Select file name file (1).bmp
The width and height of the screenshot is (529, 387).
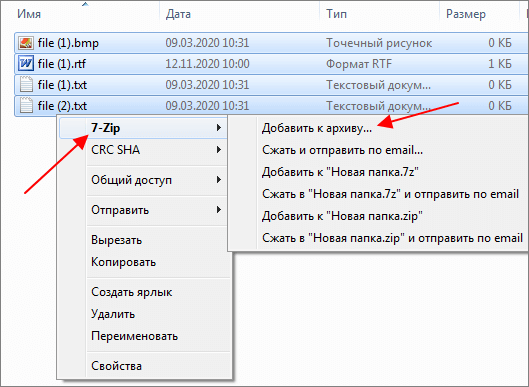point(68,43)
